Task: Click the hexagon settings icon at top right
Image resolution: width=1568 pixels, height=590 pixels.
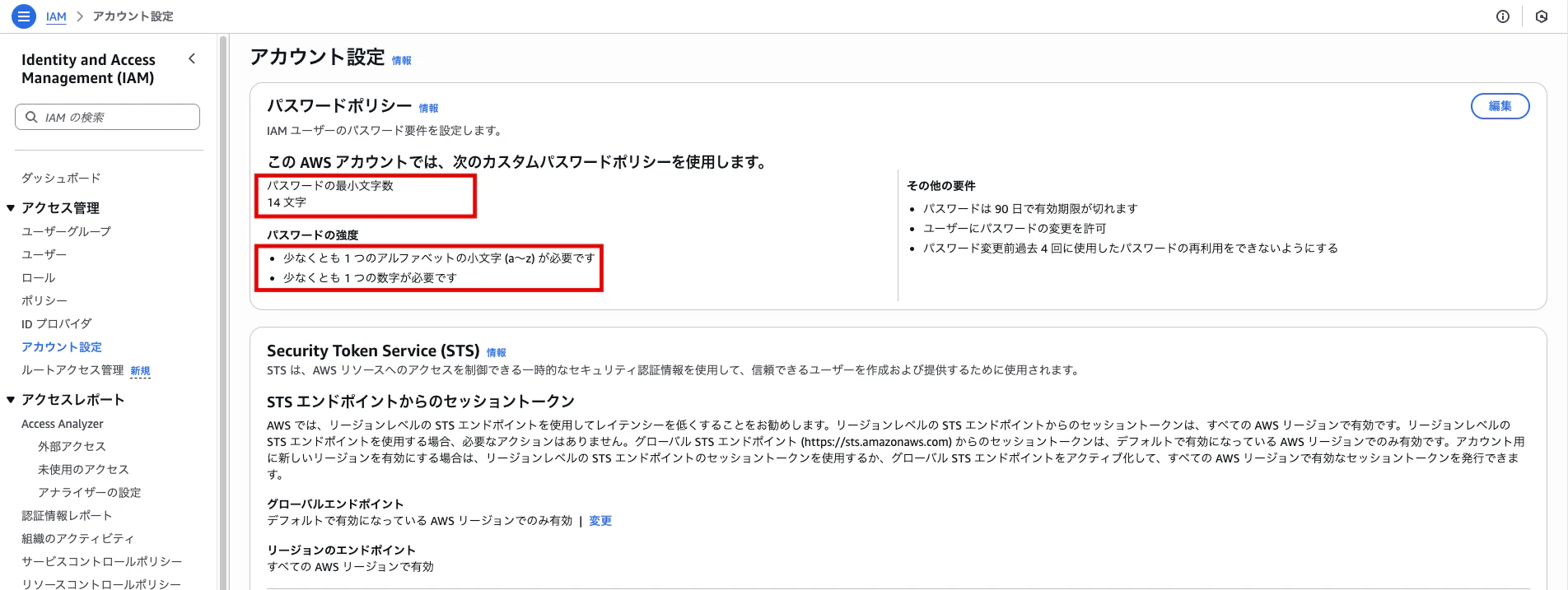Action: [1542, 16]
